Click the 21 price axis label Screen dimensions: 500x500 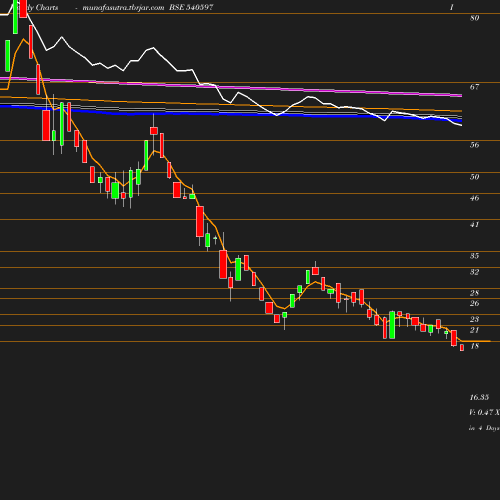point(474,330)
